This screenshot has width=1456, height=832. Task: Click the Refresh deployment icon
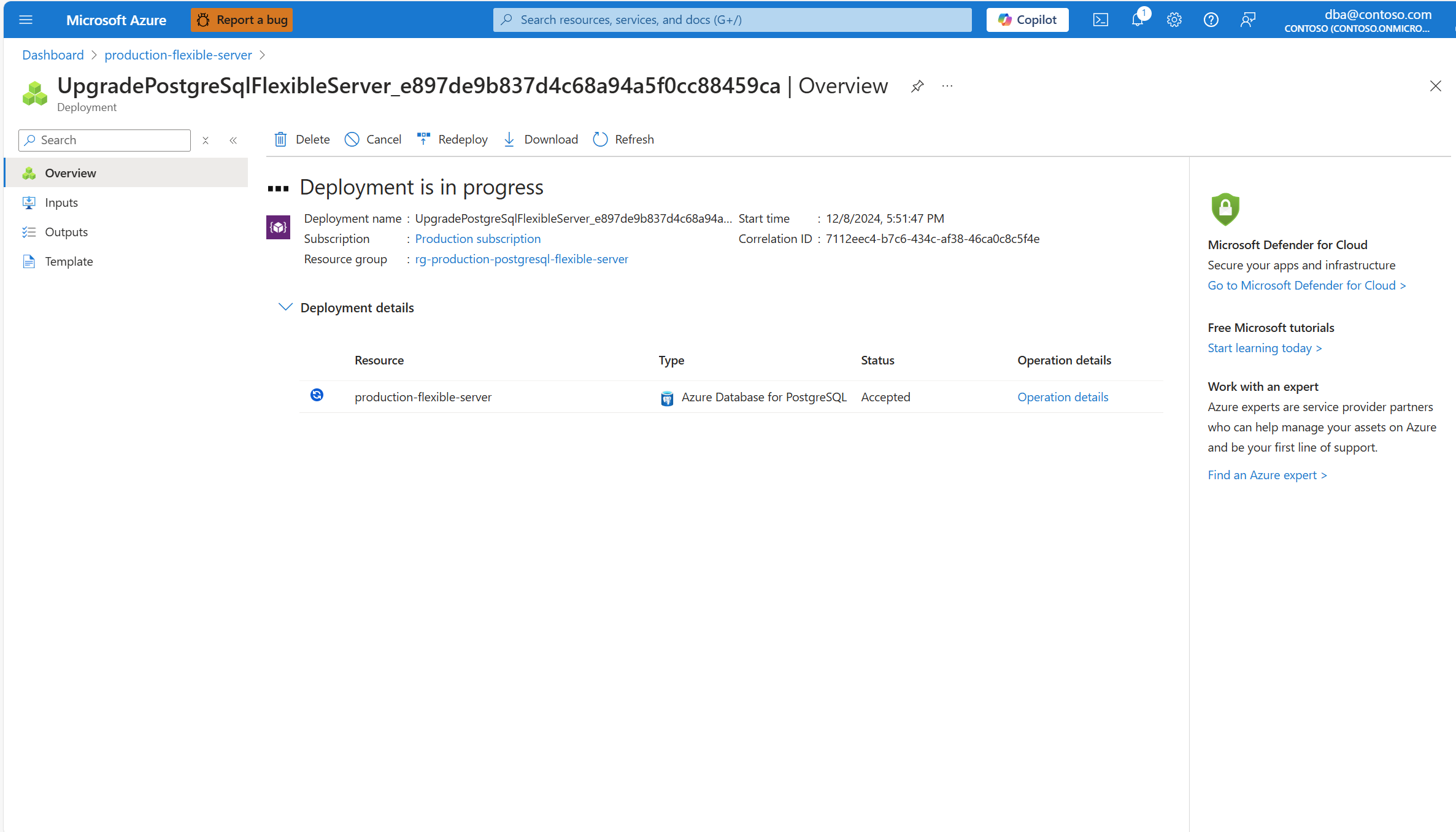(x=600, y=139)
